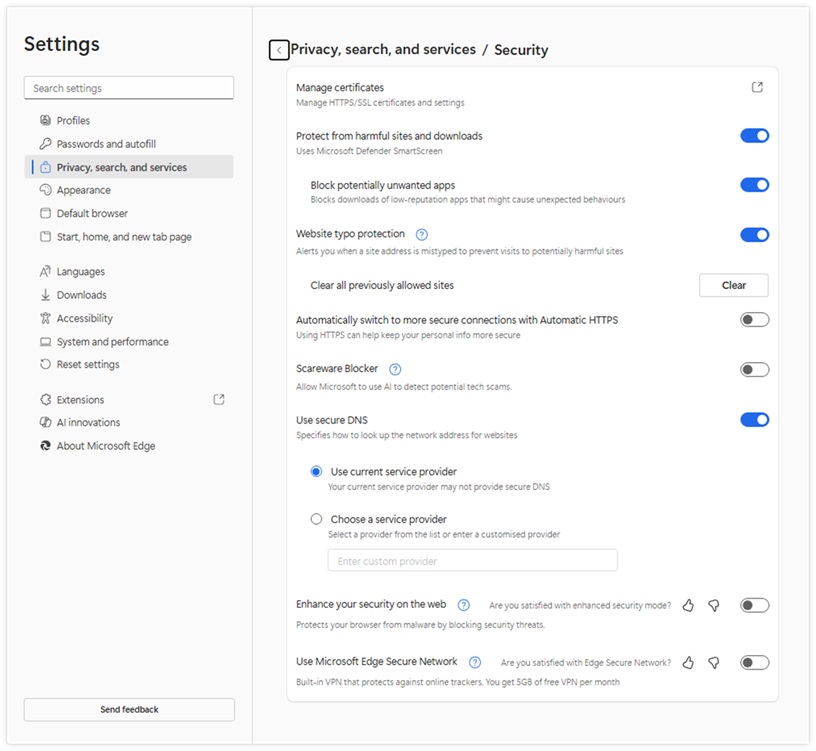Screen dimensions: 816x751
Task: Enable Automatic HTTPS toggle
Action: coord(754,320)
